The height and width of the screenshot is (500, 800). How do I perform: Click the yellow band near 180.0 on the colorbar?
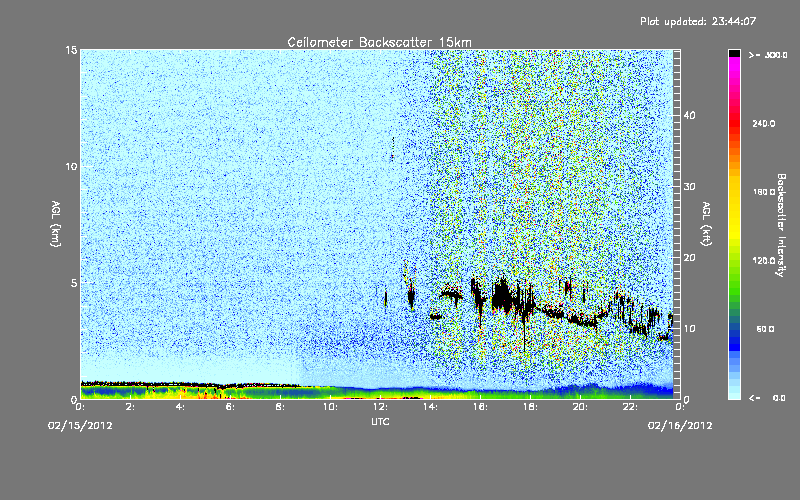(x=734, y=192)
